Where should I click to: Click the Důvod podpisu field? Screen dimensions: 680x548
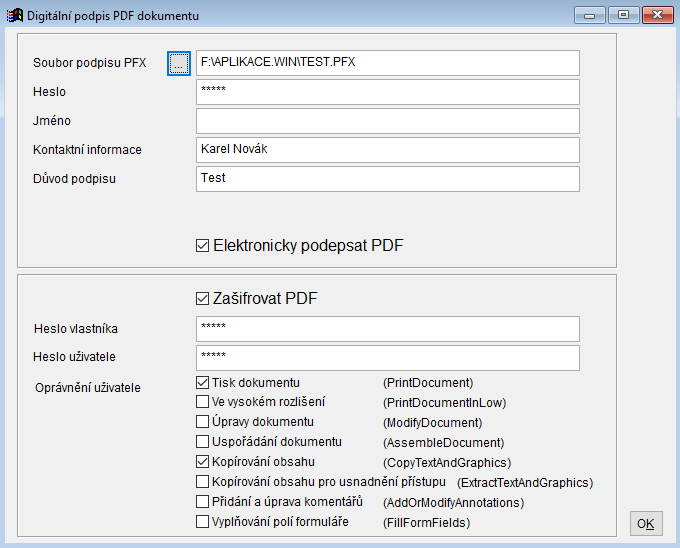(x=388, y=179)
